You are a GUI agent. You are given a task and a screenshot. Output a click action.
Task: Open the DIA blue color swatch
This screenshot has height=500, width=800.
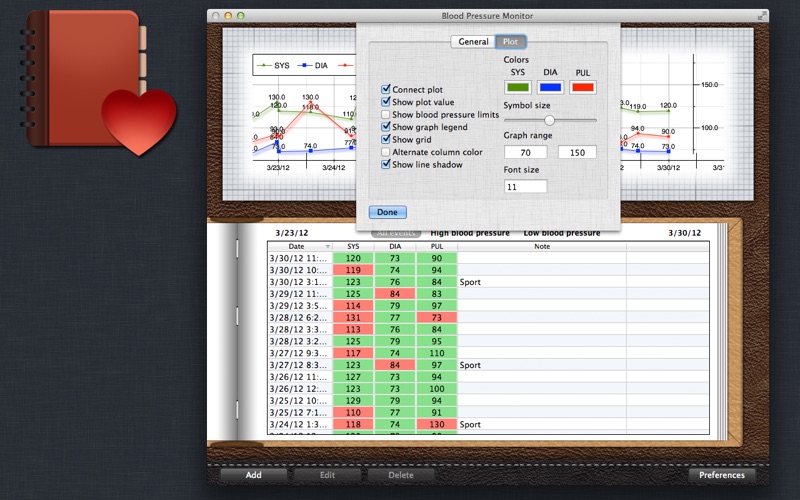tap(551, 87)
